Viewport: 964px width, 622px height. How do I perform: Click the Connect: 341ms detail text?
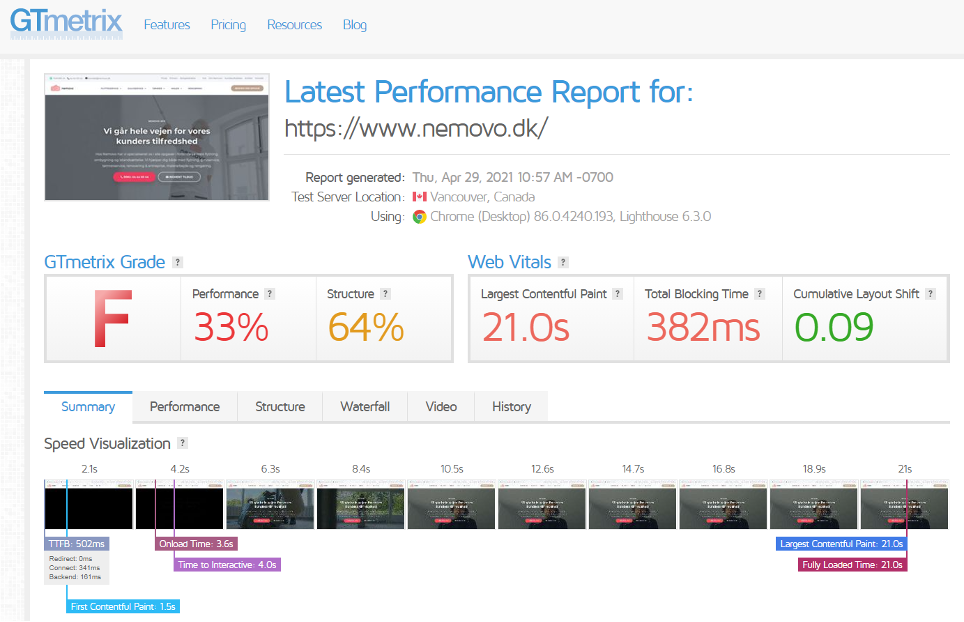(74, 568)
